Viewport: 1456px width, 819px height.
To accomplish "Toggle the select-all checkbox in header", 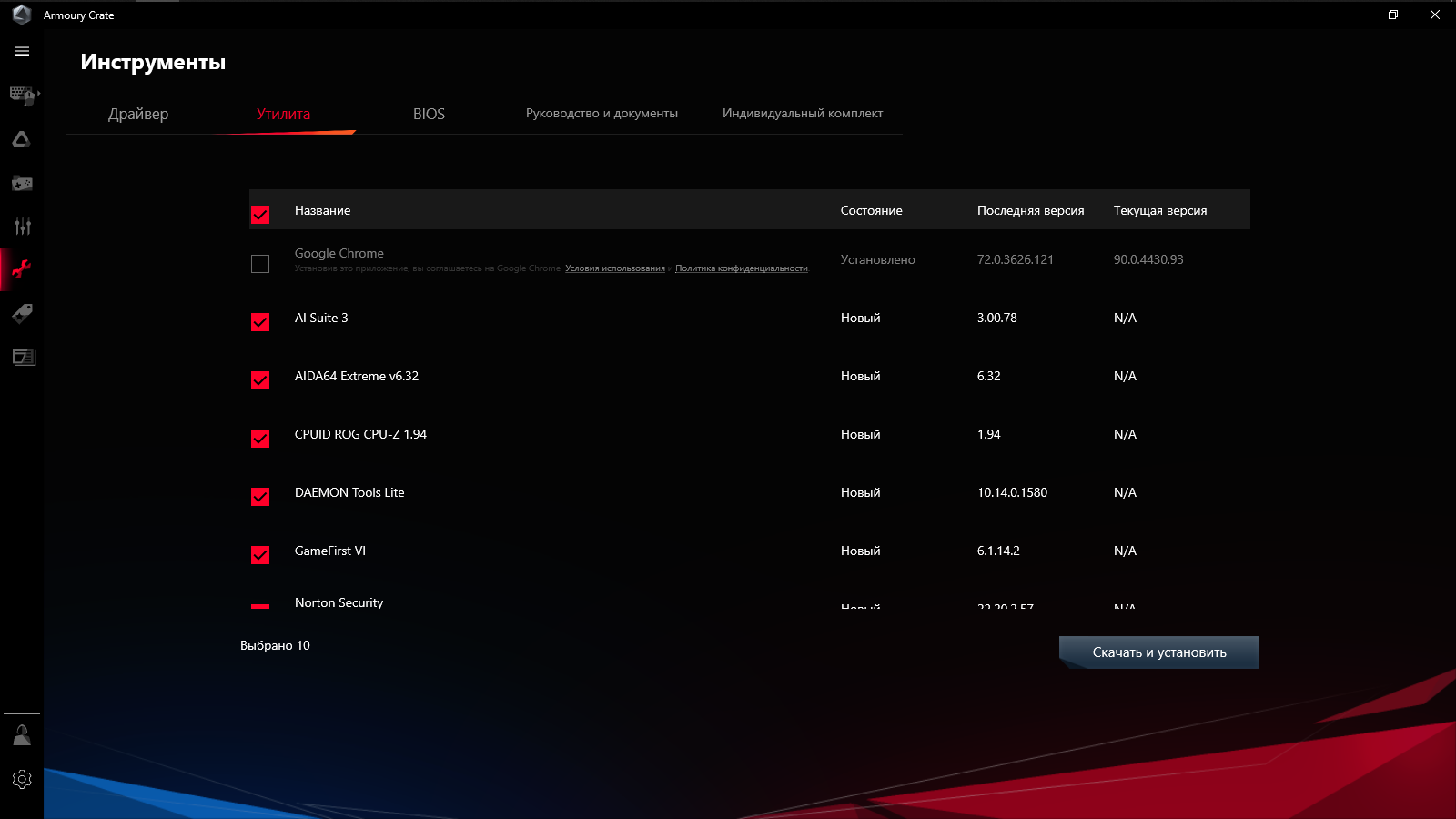I will 260,215.
